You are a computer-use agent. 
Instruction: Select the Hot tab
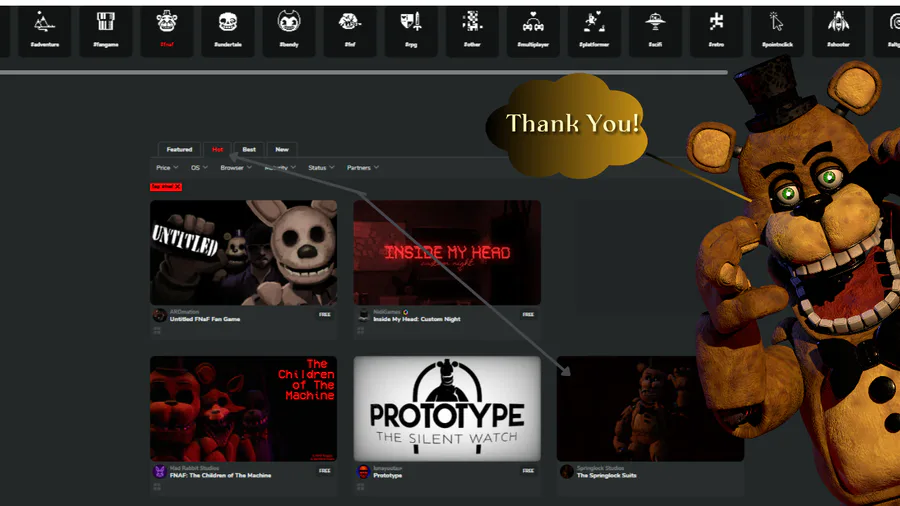click(218, 149)
